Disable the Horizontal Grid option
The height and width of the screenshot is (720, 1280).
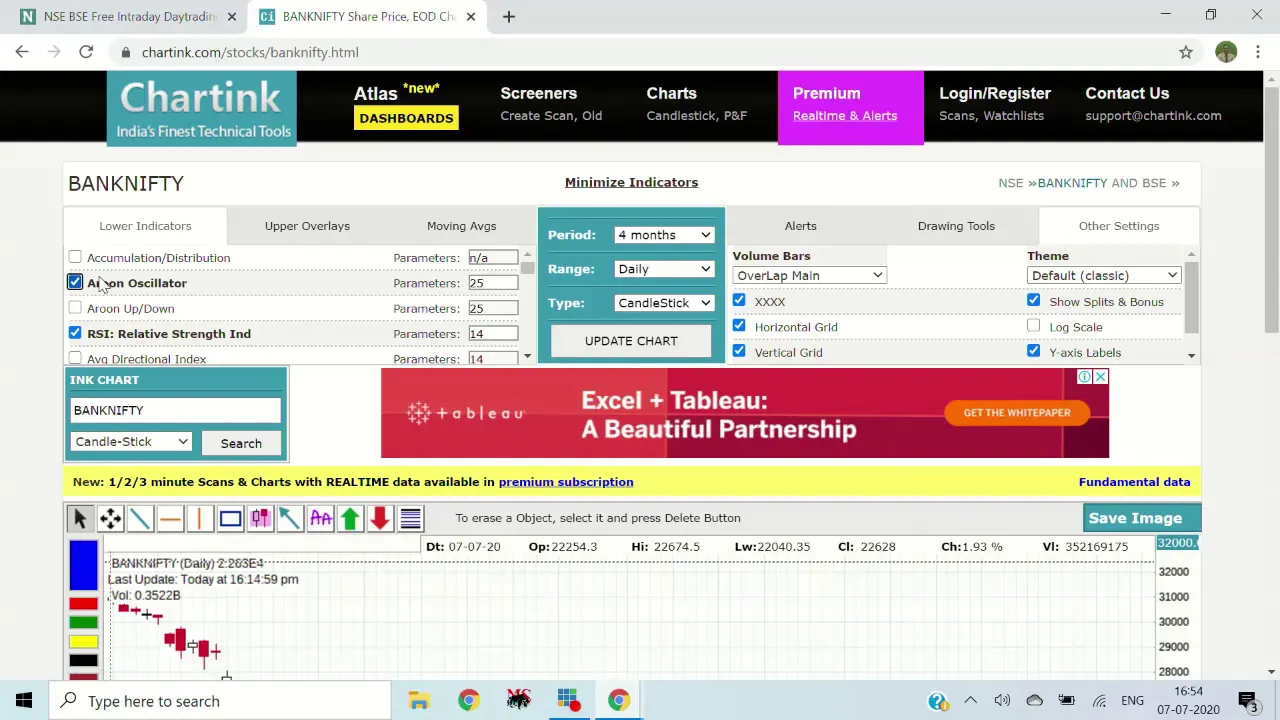739,326
